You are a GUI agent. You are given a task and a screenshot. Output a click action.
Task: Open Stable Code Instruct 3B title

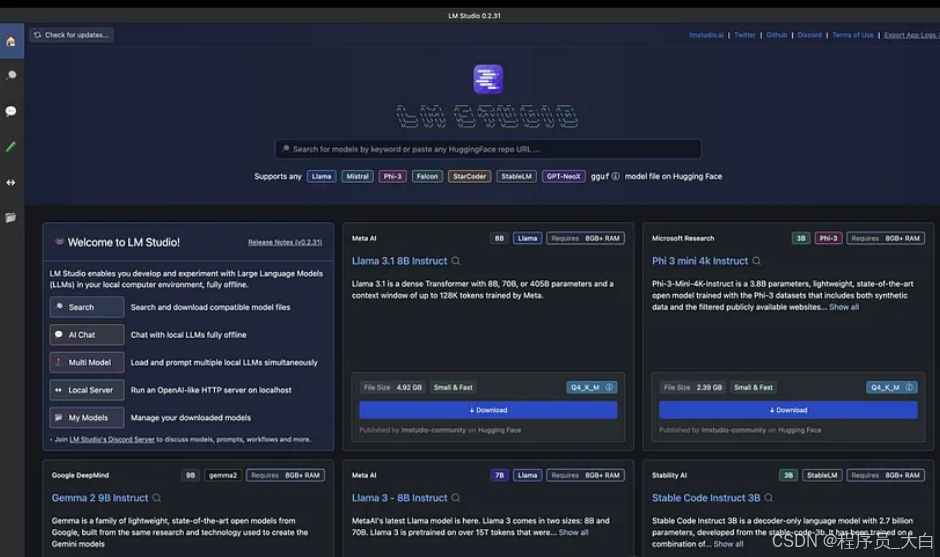click(706, 498)
